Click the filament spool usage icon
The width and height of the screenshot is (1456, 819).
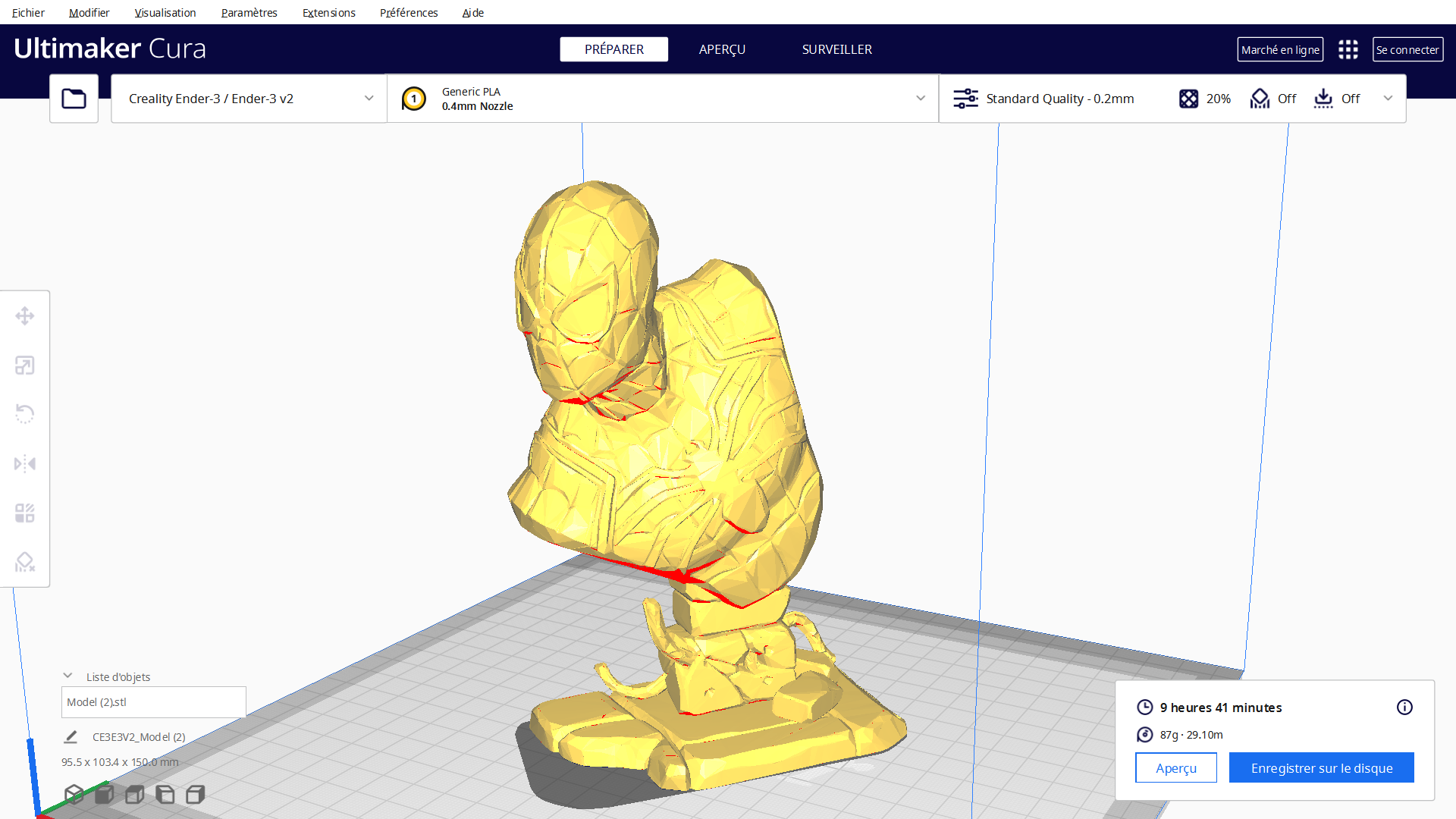1144,734
